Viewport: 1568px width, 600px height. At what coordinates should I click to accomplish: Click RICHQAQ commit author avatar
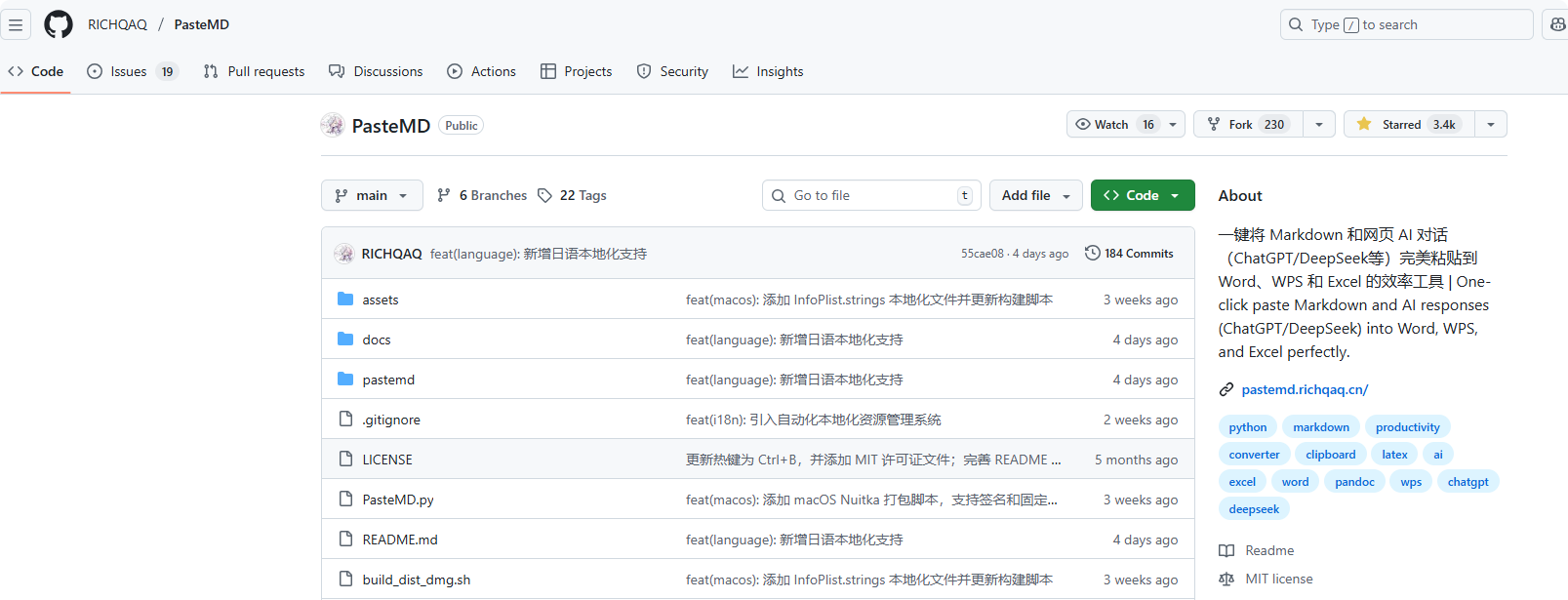pos(344,254)
